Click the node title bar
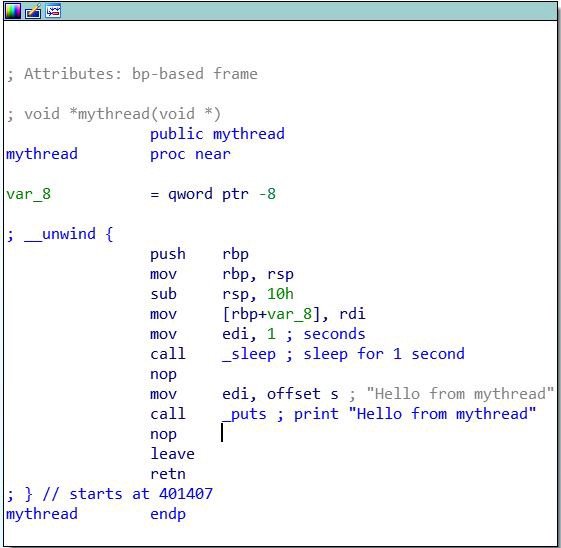Viewport: 561px width, 548px height. tap(280, 11)
